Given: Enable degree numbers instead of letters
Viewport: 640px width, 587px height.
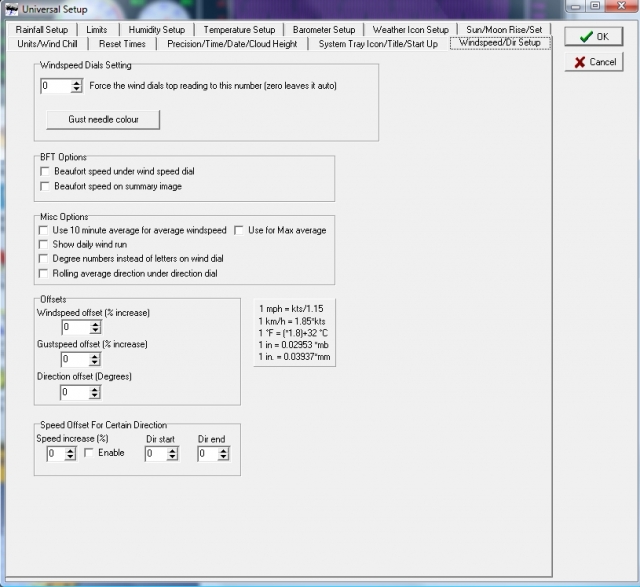Looking at the screenshot, I should pos(44,258).
